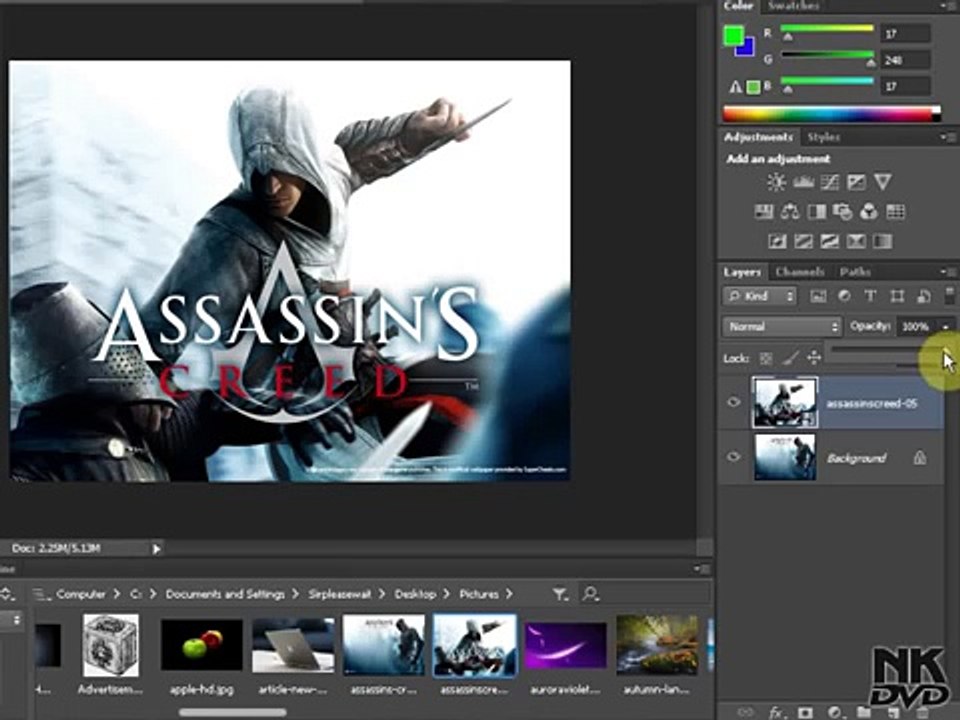This screenshot has height=720, width=960.
Task: Open the Color panel menu
Action: [947, 6]
